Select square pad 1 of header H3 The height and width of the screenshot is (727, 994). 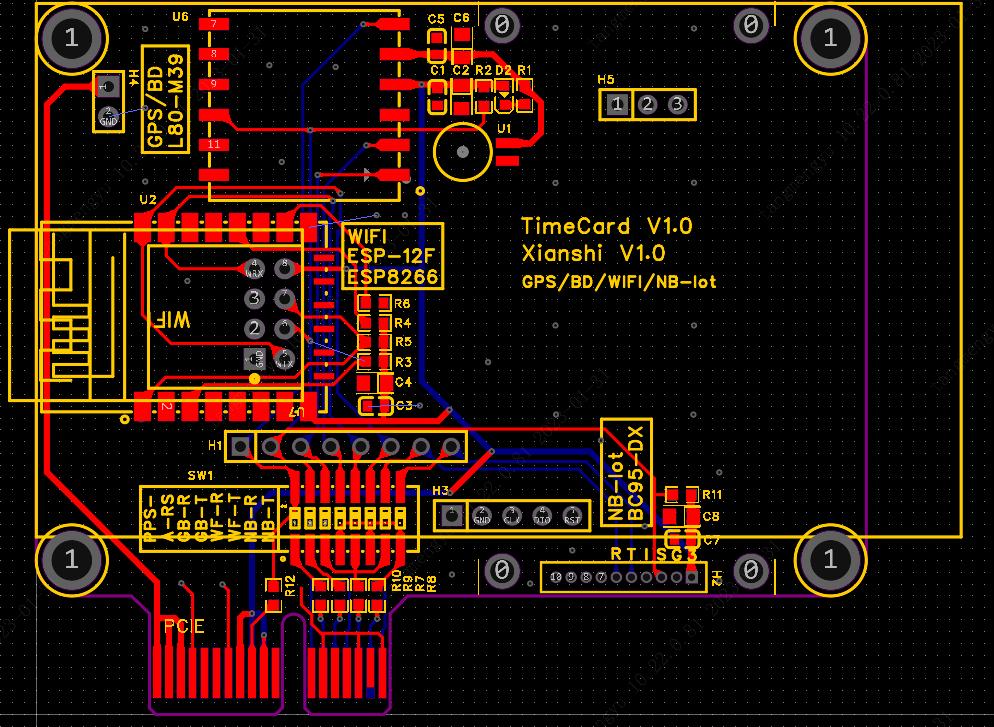pos(451,515)
